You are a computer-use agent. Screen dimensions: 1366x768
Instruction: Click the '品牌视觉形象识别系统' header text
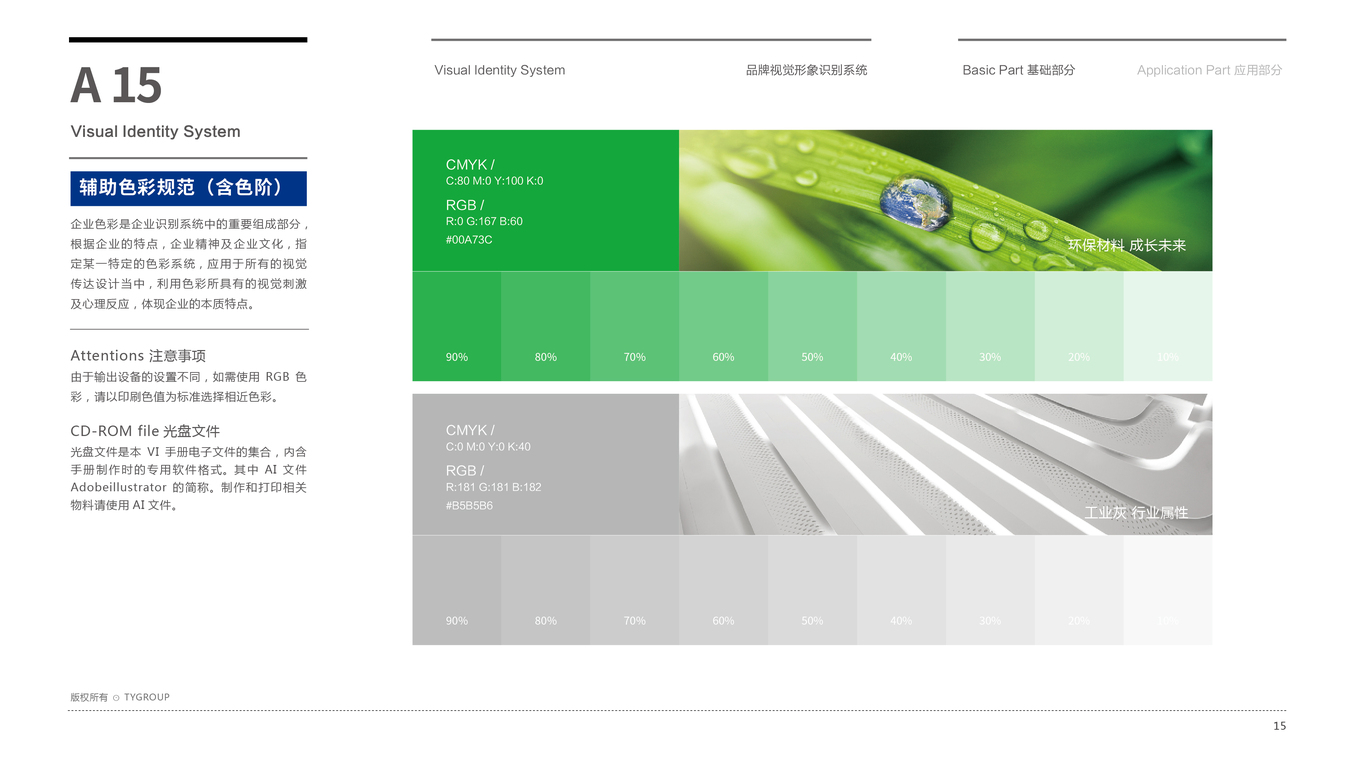point(807,70)
